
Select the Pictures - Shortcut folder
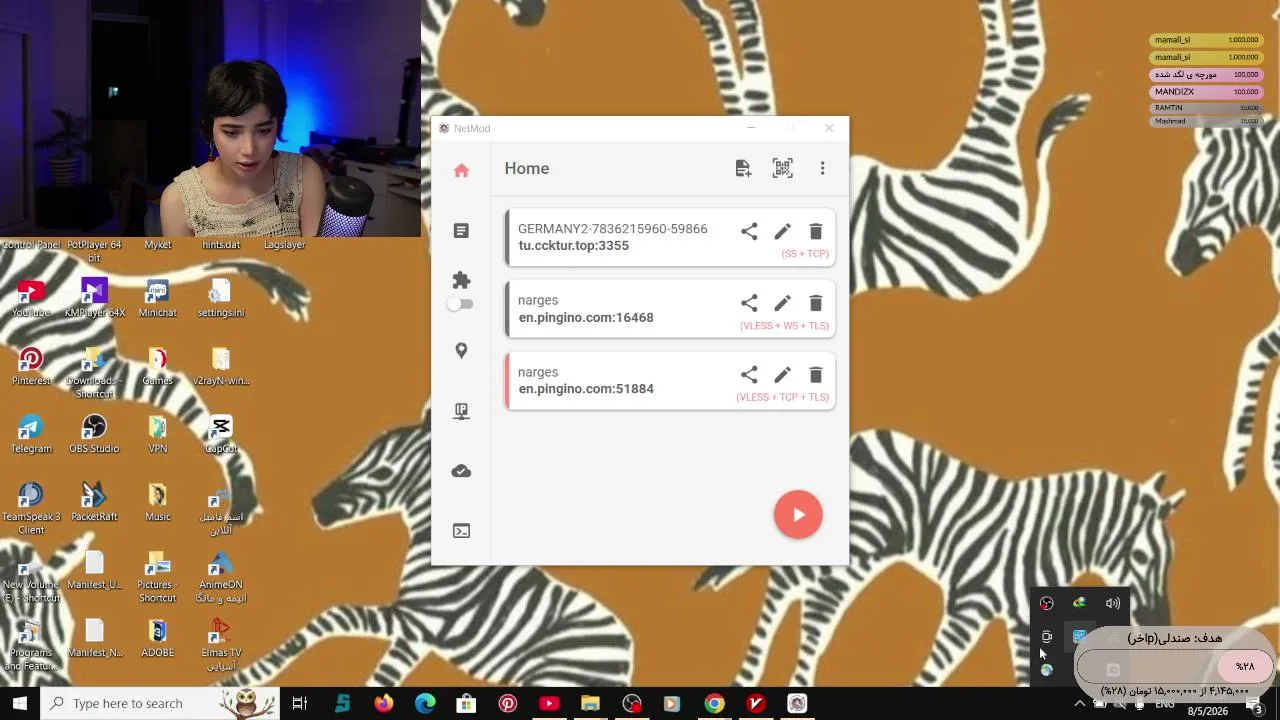point(157,576)
